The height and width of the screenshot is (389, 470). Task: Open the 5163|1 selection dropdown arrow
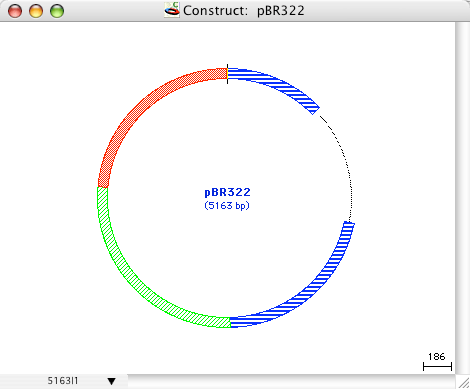coord(112,381)
